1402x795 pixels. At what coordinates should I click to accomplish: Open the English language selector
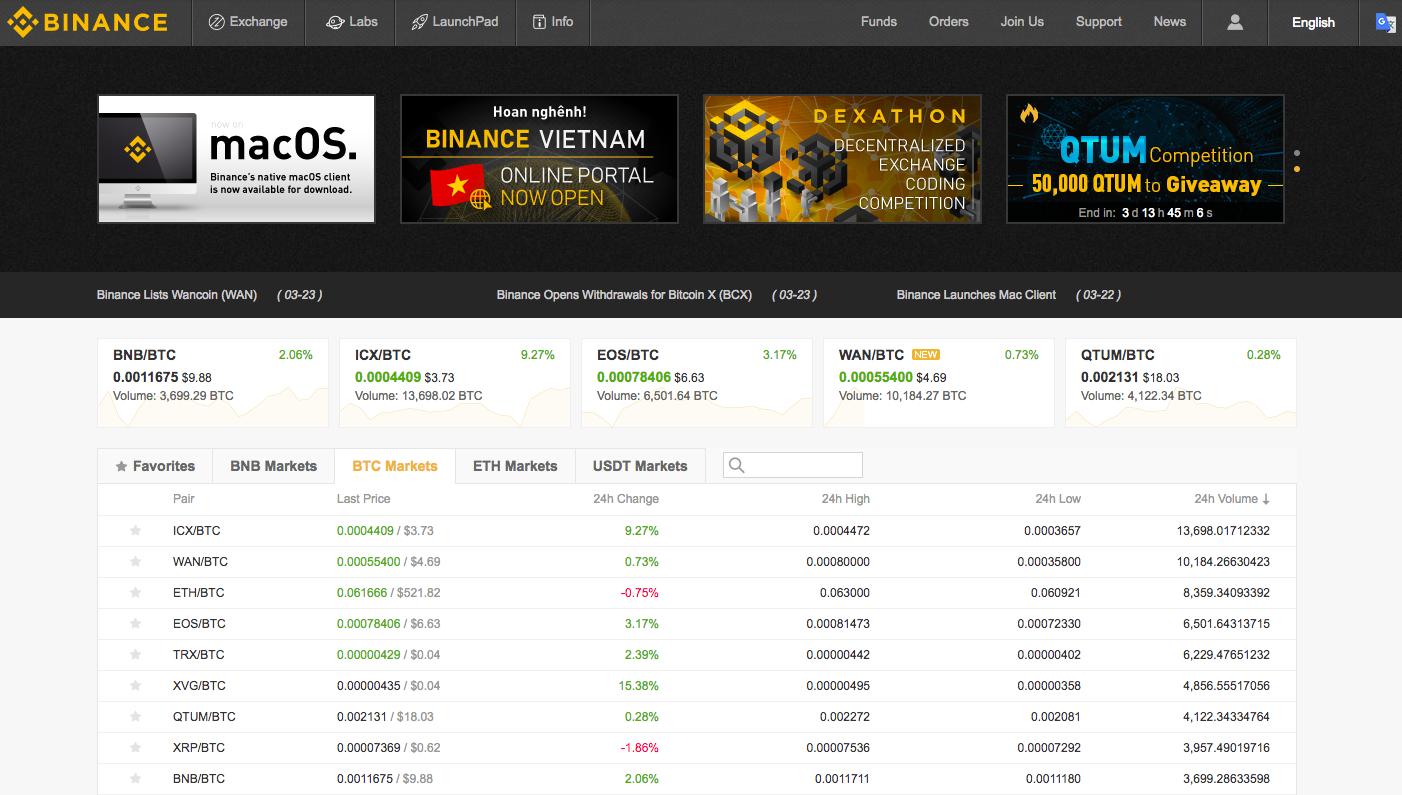(x=1313, y=22)
